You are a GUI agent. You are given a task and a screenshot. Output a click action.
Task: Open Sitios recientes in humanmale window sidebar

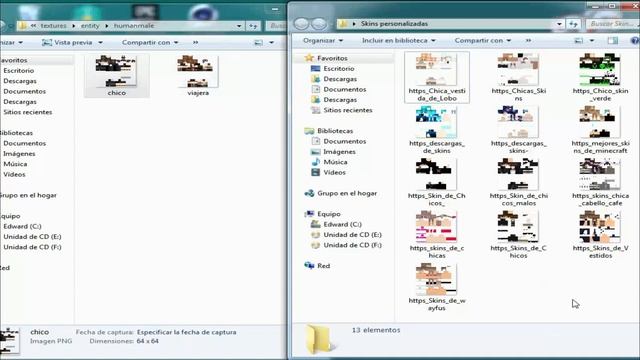pyautogui.click(x=27, y=112)
